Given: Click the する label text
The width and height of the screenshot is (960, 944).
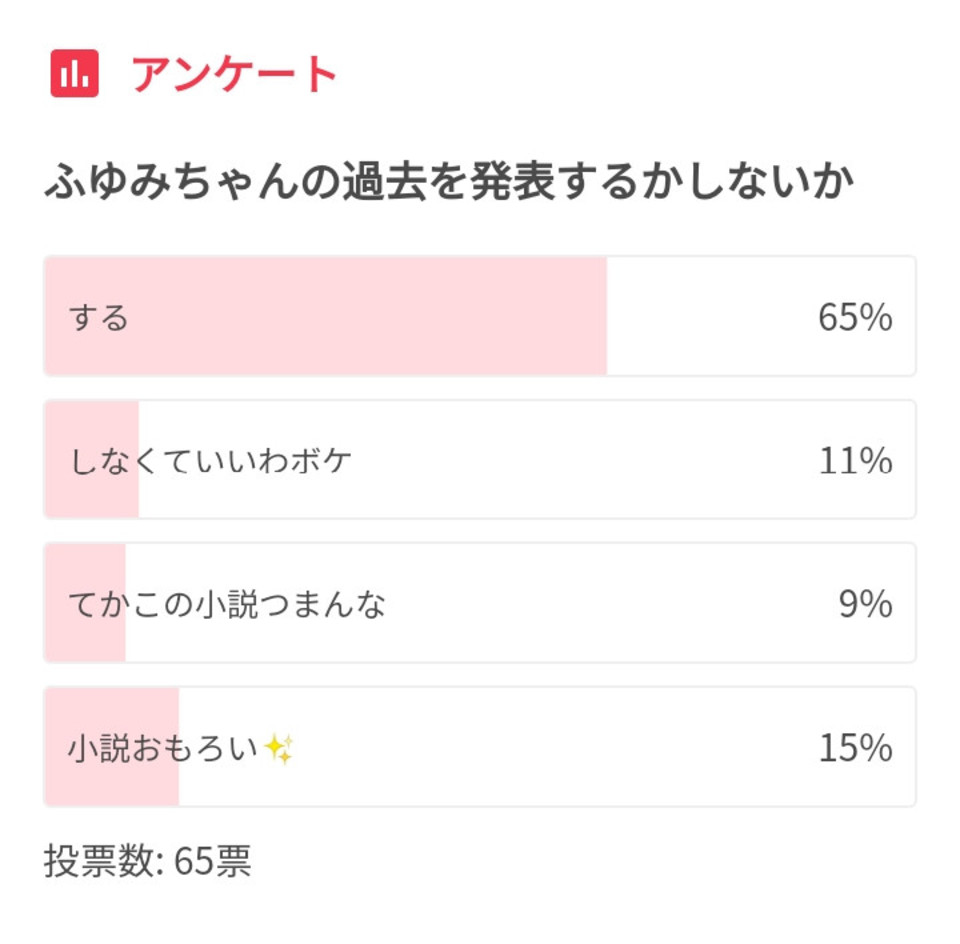Looking at the screenshot, I should (x=99, y=318).
